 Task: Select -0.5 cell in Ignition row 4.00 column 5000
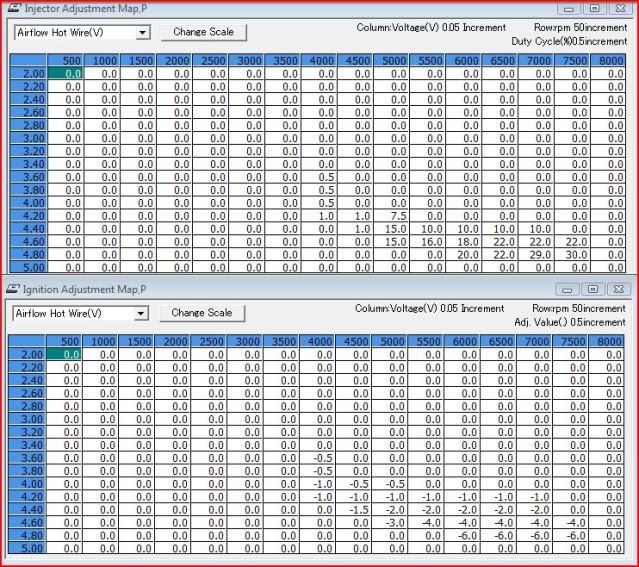coord(389,483)
